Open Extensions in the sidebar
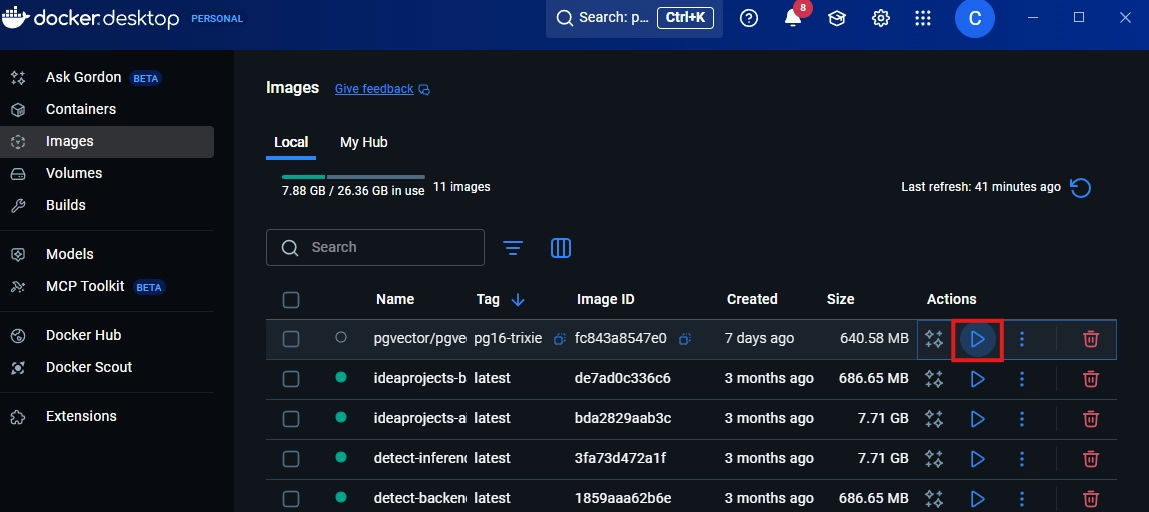The width and height of the screenshot is (1149, 512). coord(107,416)
